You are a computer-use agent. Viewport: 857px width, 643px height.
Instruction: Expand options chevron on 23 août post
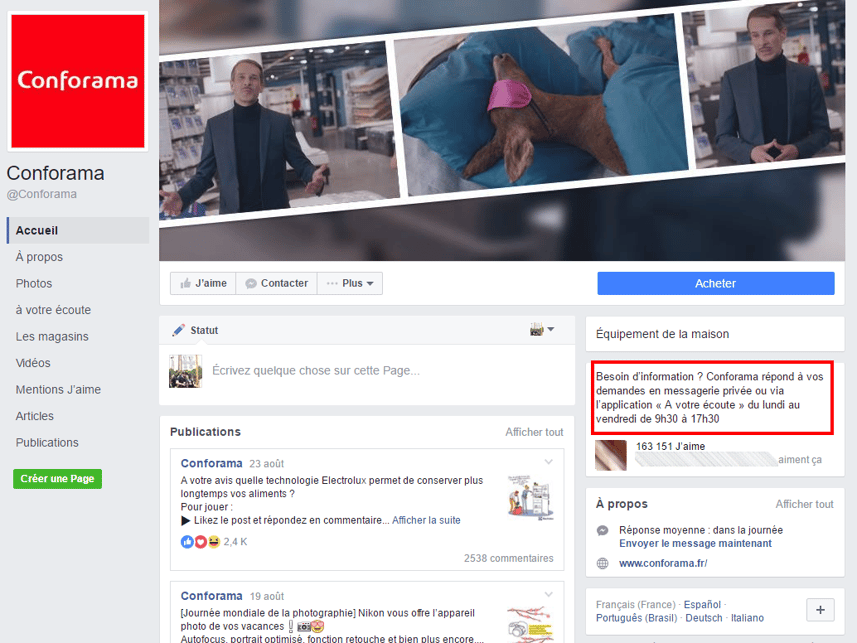[x=549, y=462]
